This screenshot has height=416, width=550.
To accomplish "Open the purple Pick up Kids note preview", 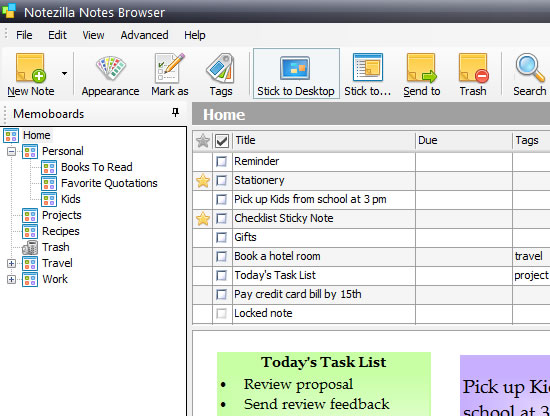I will point(505,385).
